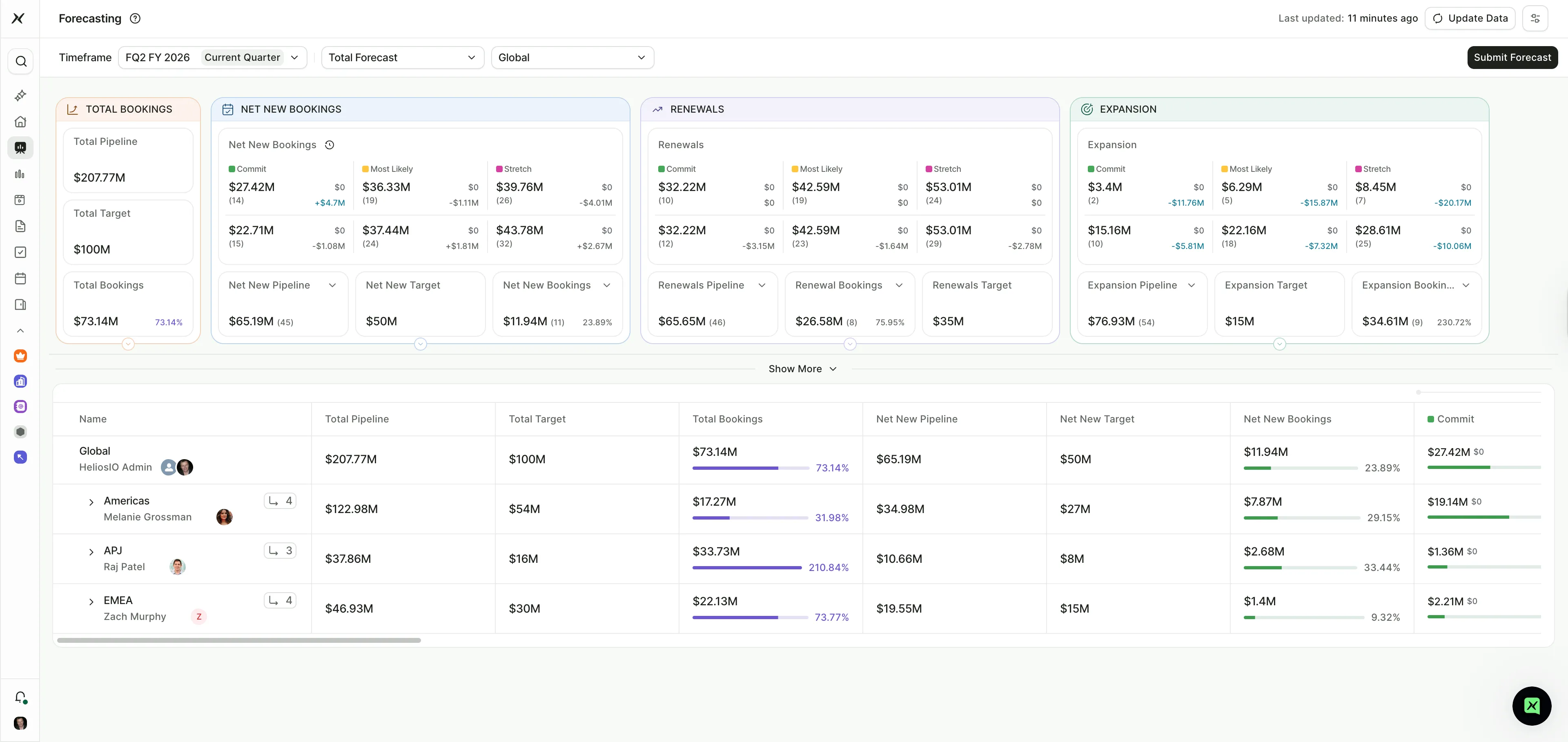Open the Net New Pipeline card dropdown chevron
The width and height of the screenshot is (1568, 742).
pyautogui.click(x=332, y=285)
